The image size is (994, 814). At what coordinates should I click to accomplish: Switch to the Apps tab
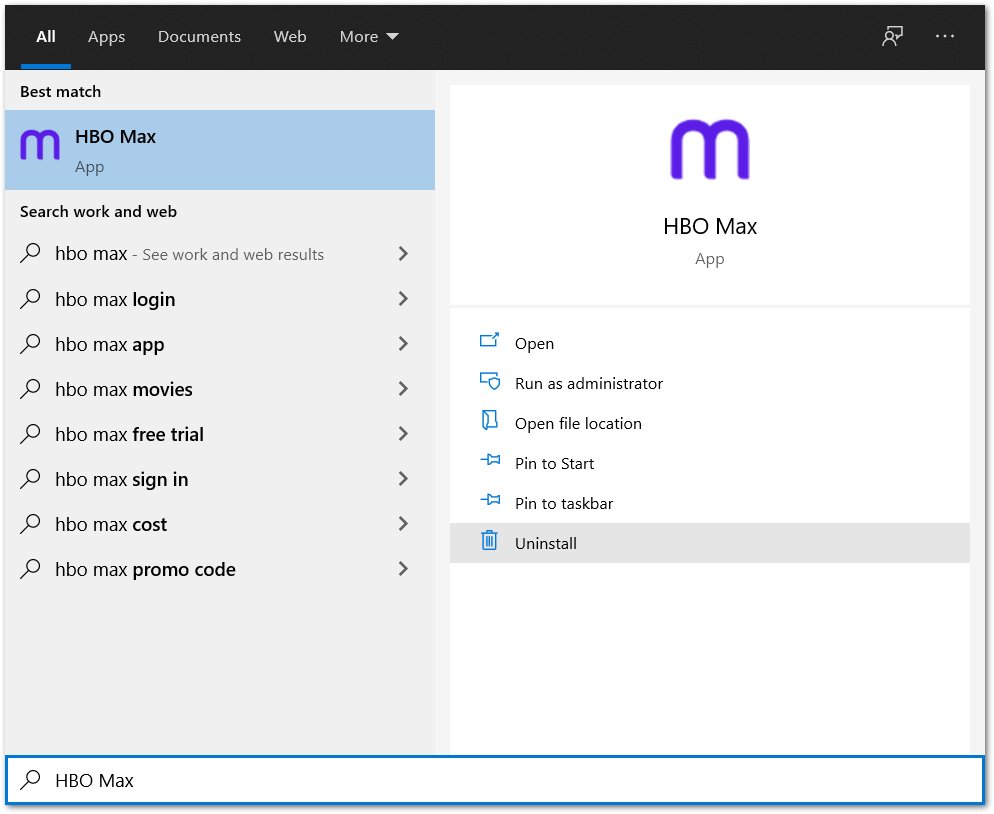point(106,37)
